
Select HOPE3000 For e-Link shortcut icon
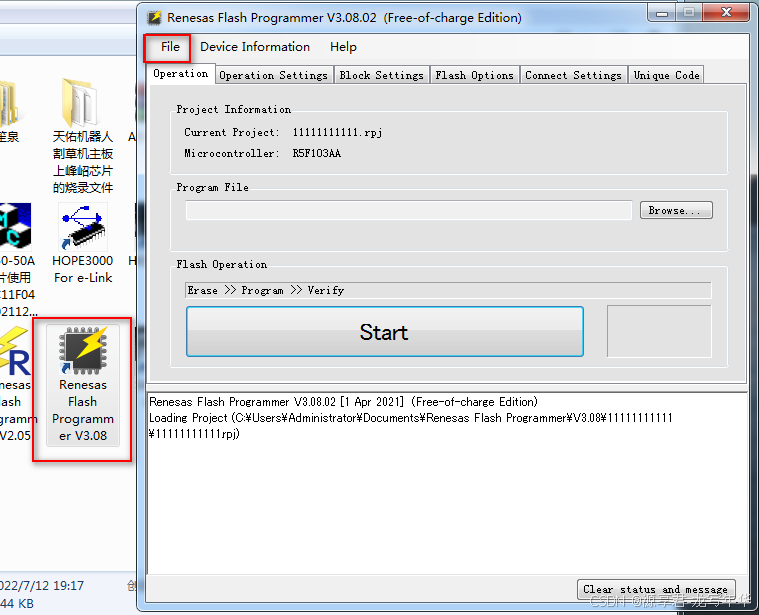[x=83, y=243]
